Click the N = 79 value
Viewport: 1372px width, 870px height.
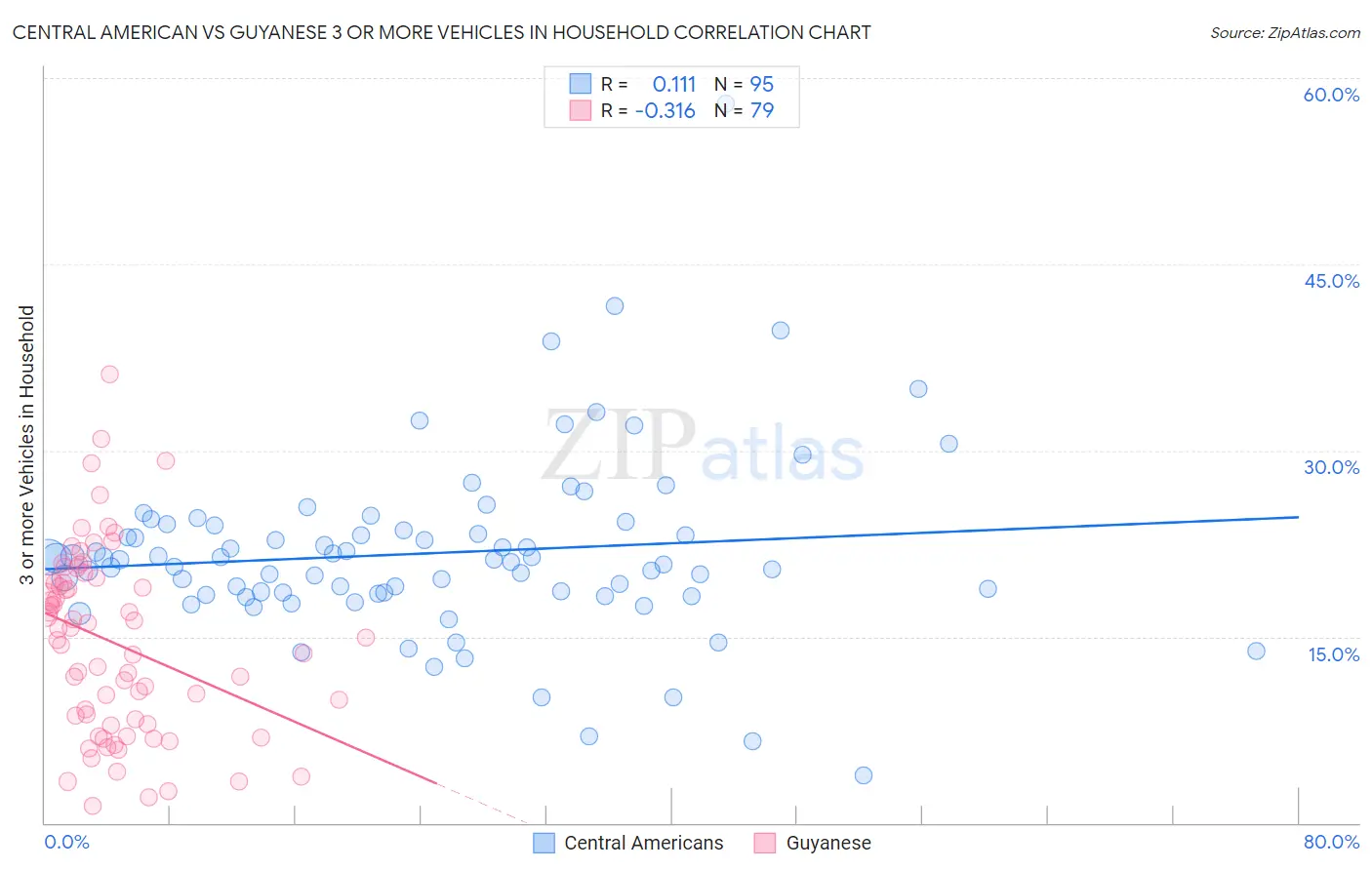coord(744,110)
